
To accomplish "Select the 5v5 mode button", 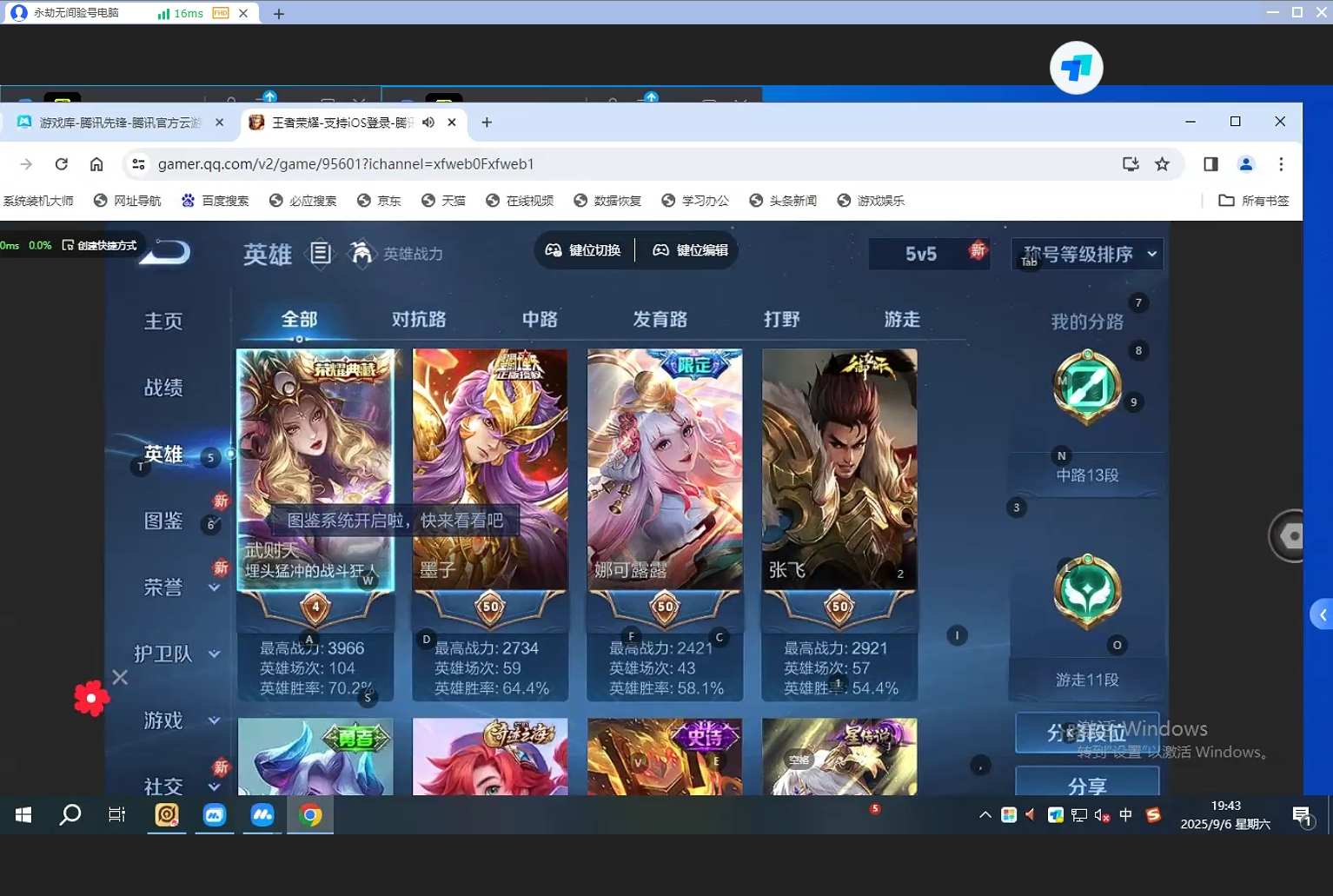I will [929, 254].
